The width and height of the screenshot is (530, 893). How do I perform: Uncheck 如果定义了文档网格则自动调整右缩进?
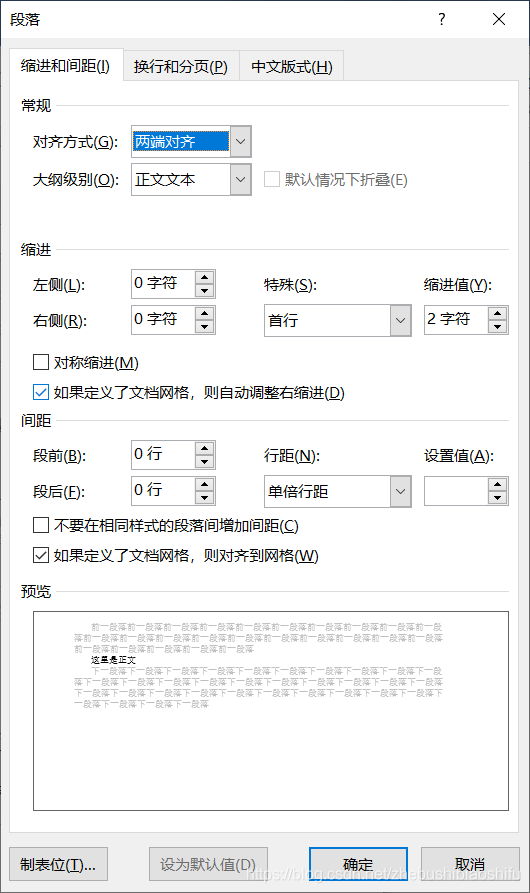point(41,392)
